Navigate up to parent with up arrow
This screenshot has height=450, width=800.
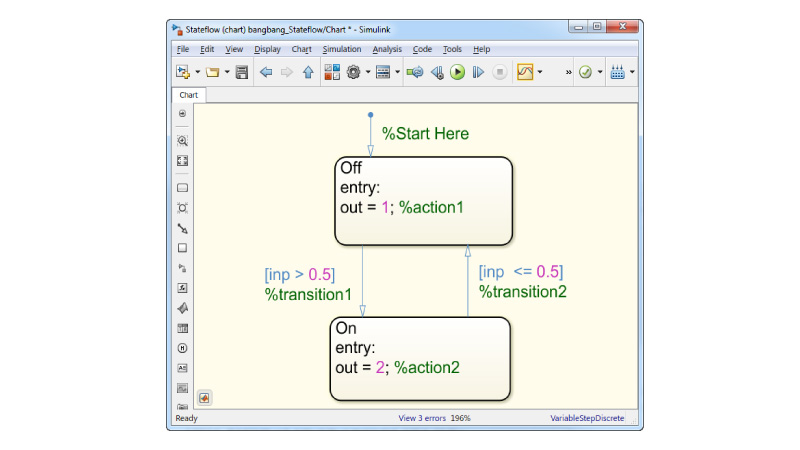point(307,72)
